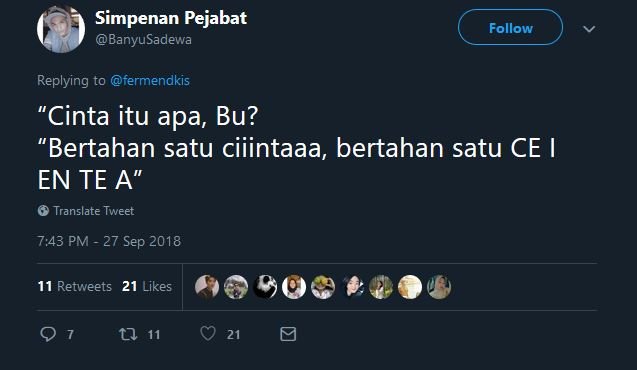The image size is (637, 370).
Task: Open first liker avatar in row
Action: click(x=207, y=287)
